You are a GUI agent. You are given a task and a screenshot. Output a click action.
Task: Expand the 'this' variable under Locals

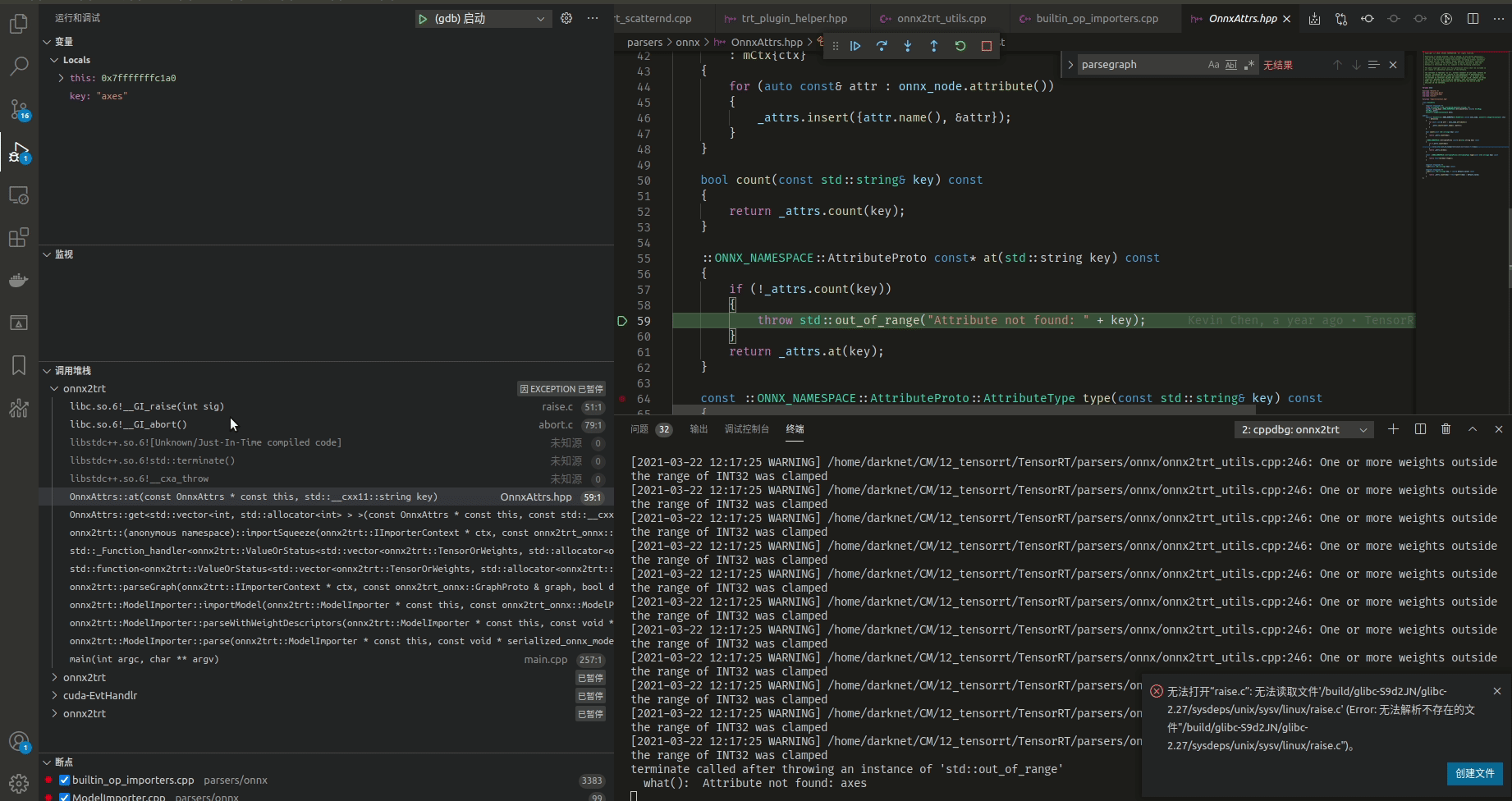point(60,77)
